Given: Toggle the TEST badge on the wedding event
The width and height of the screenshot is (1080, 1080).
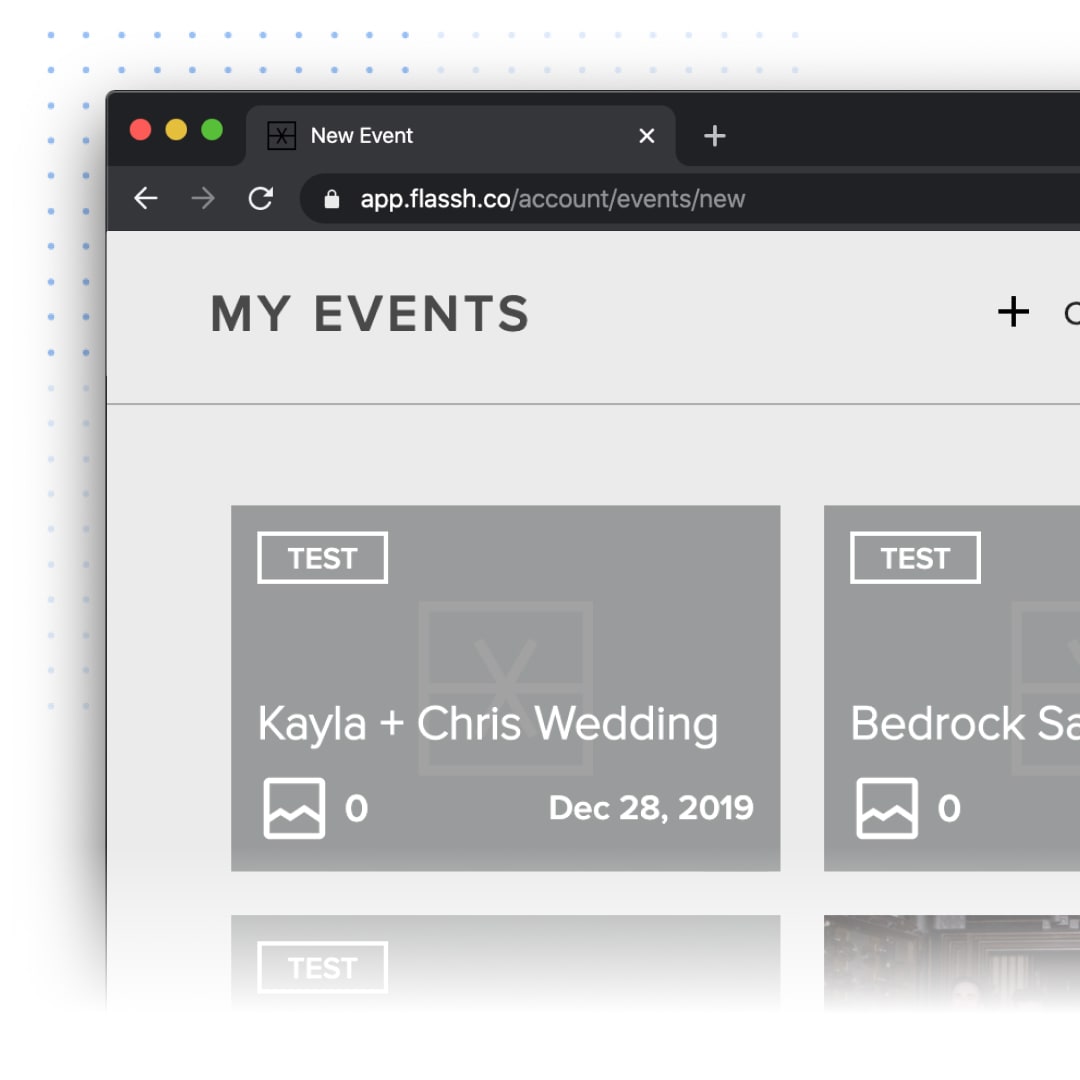Looking at the screenshot, I should click(321, 557).
